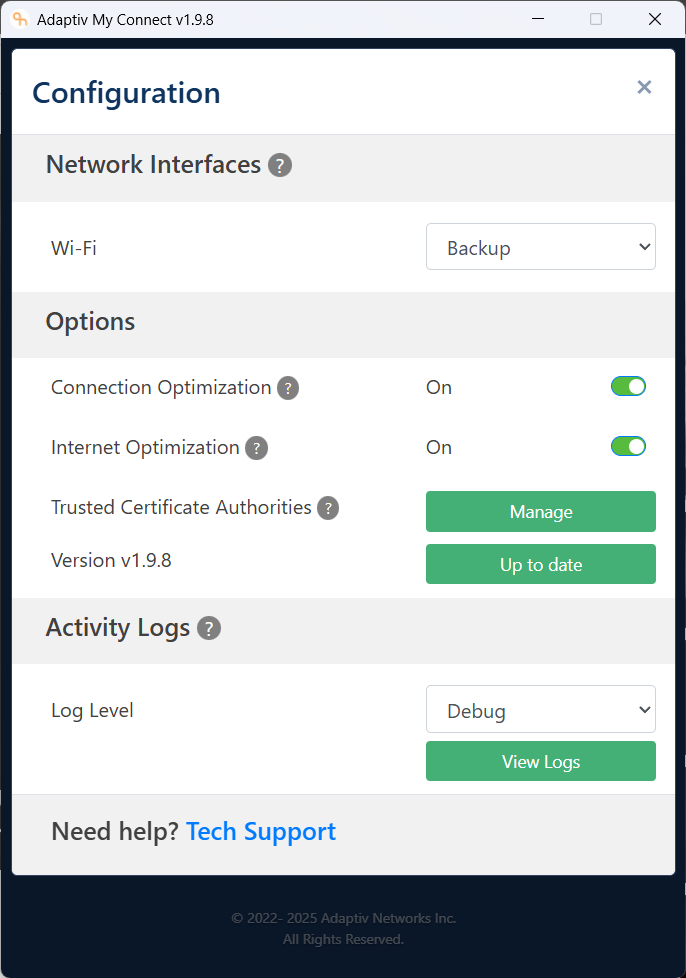Viewport: 686px width, 978px height.
Task: Click the Adaptiv app logo in title bar
Action: pos(20,19)
